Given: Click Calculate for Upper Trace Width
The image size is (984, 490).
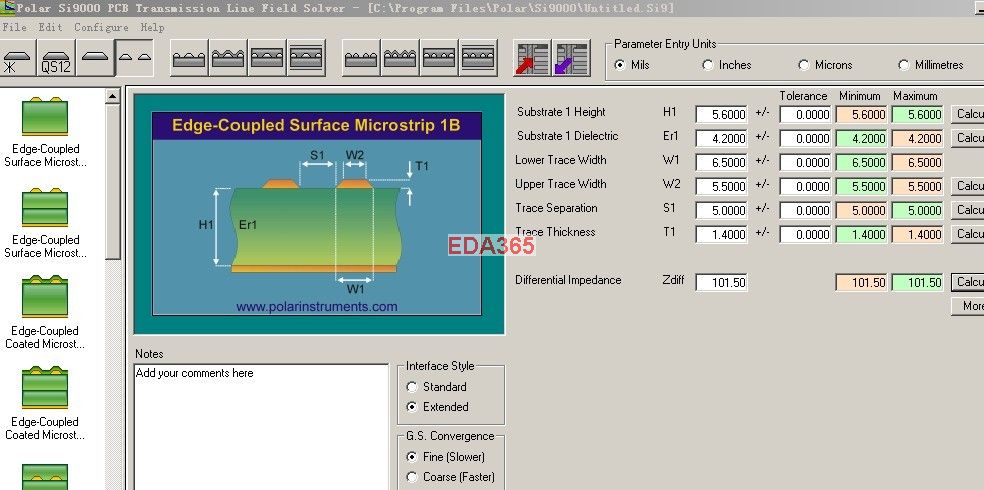Looking at the screenshot, I should tap(968, 186).
